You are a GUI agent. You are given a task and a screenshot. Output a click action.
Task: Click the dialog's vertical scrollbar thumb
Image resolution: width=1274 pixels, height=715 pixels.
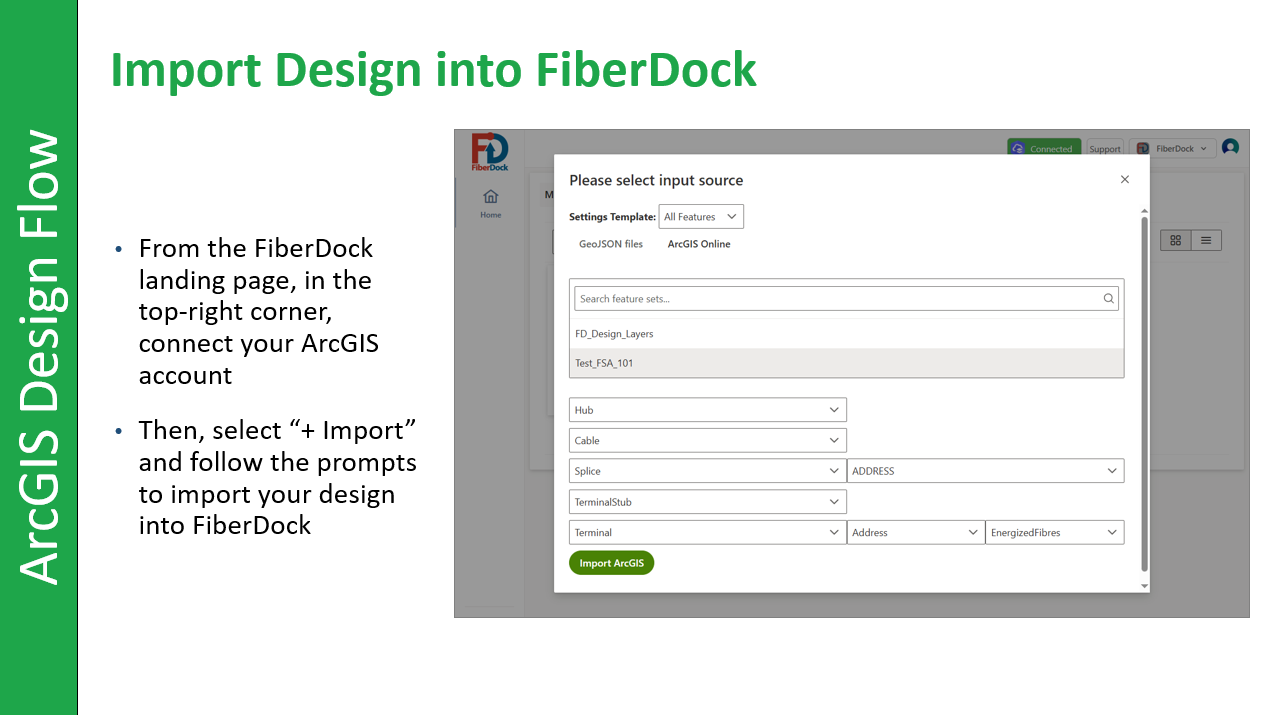(1145, 394)
